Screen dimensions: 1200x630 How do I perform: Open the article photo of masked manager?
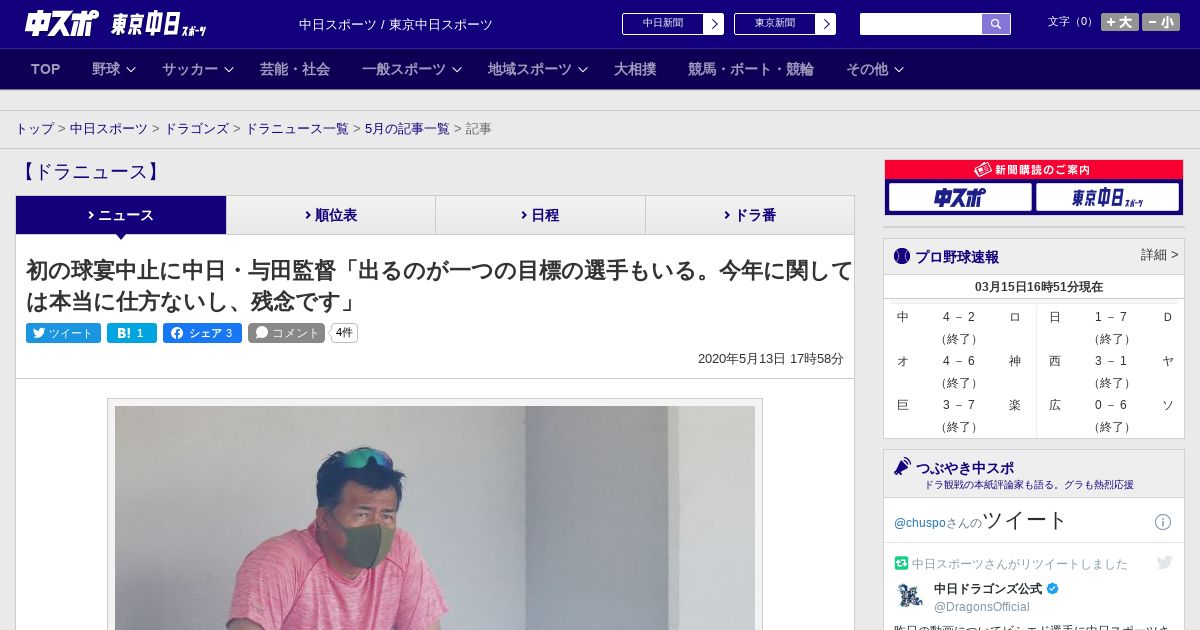[x=435, y=516]
